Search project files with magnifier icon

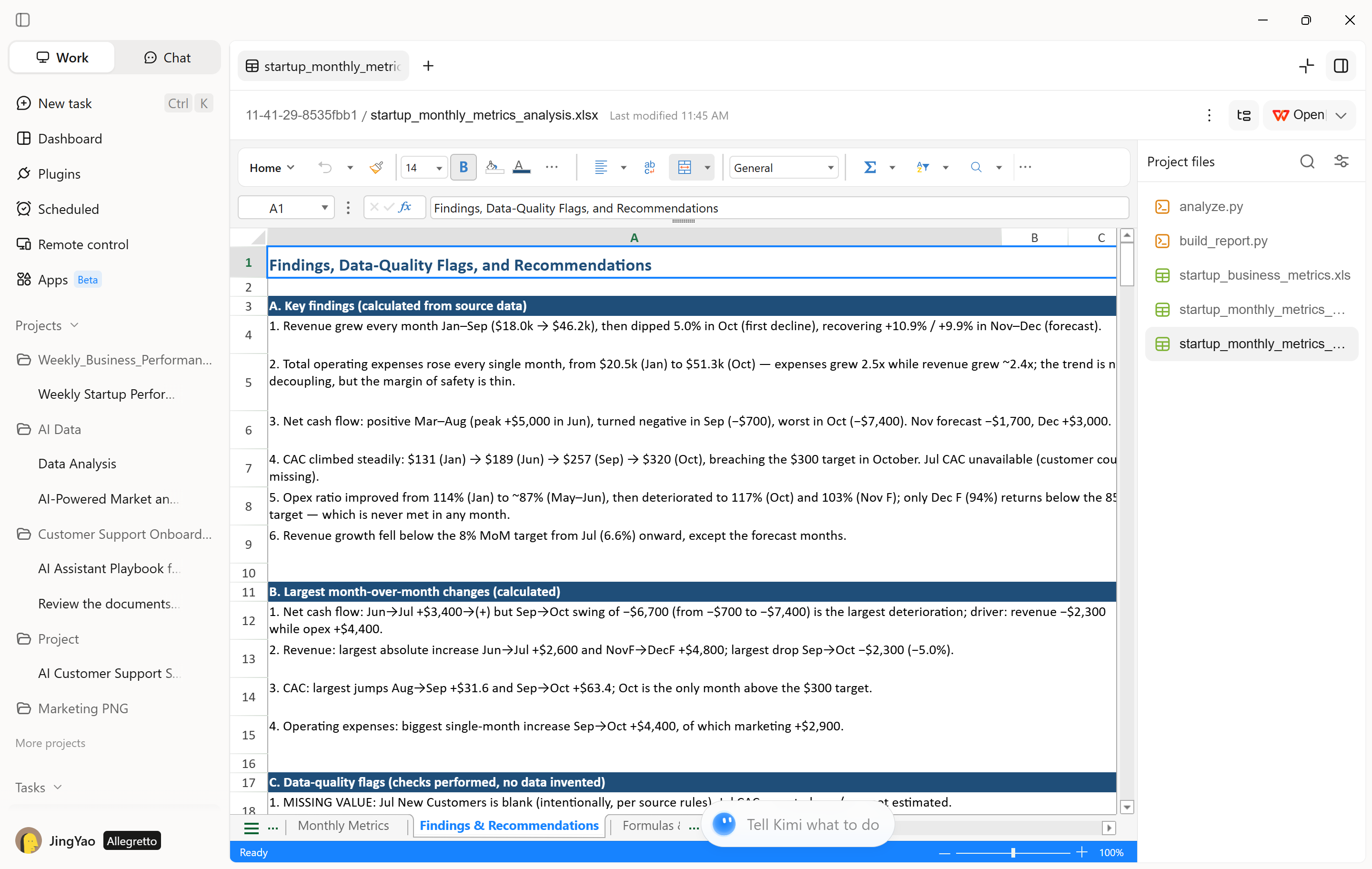tap(1308, 162)
